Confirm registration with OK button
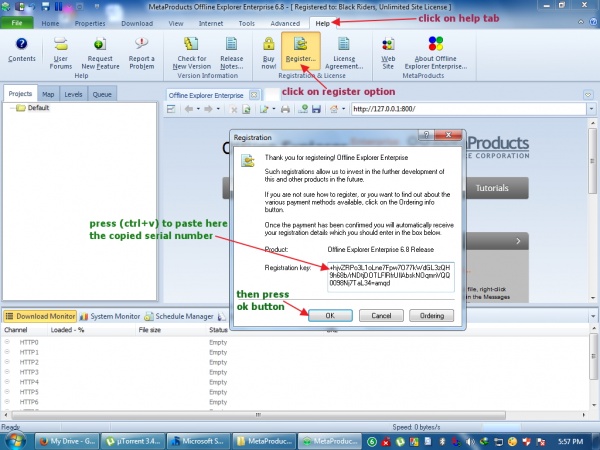 coord(330,316)
